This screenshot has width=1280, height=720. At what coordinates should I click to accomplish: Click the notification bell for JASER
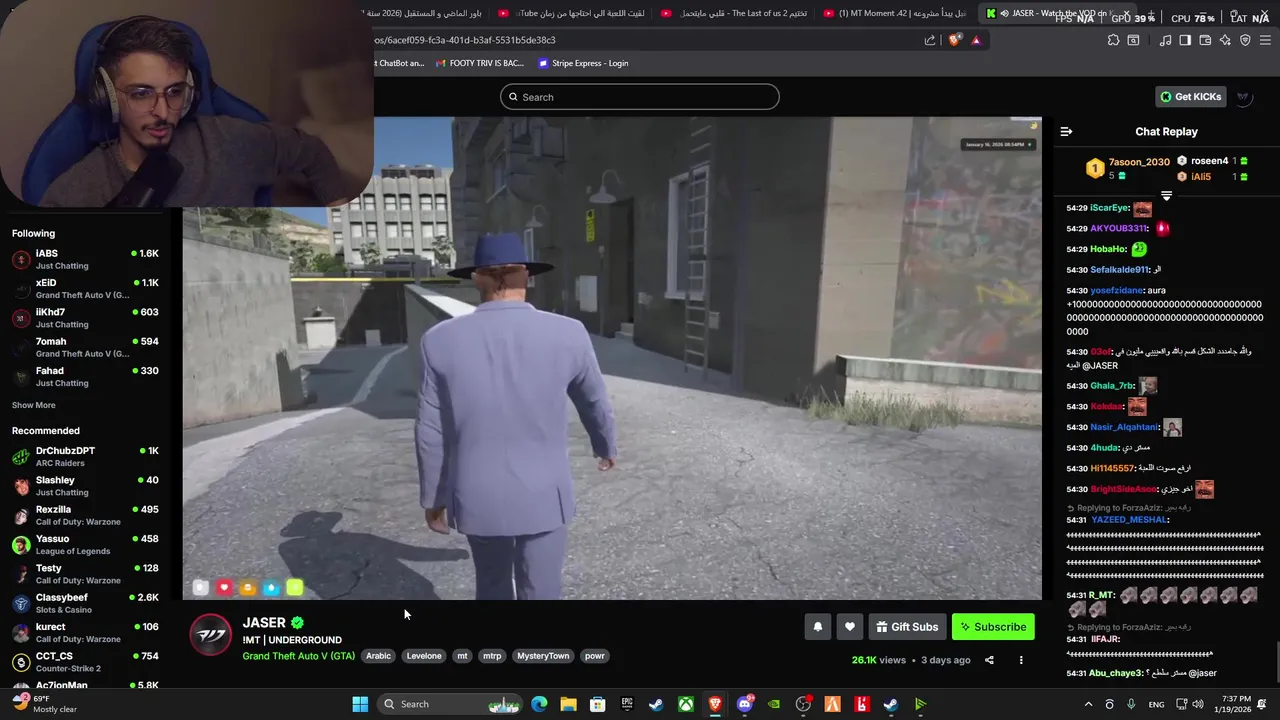(x=817, y=627)
